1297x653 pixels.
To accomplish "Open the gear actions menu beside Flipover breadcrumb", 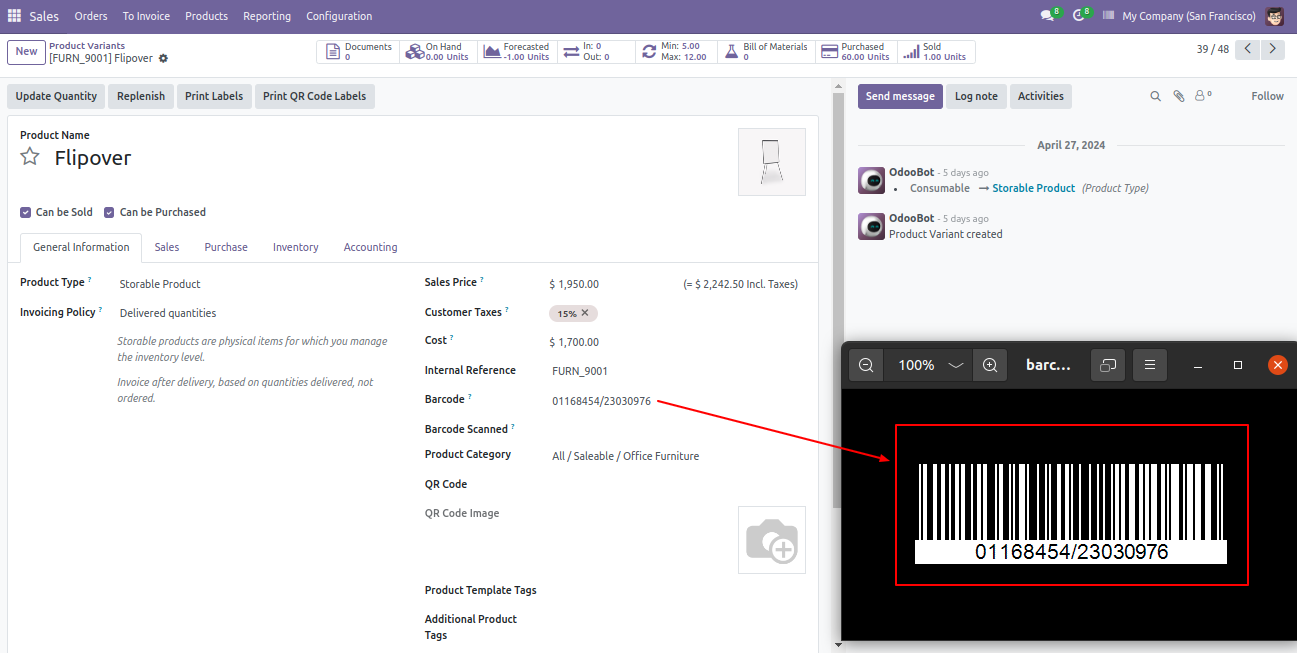I will tap(163, 59).
